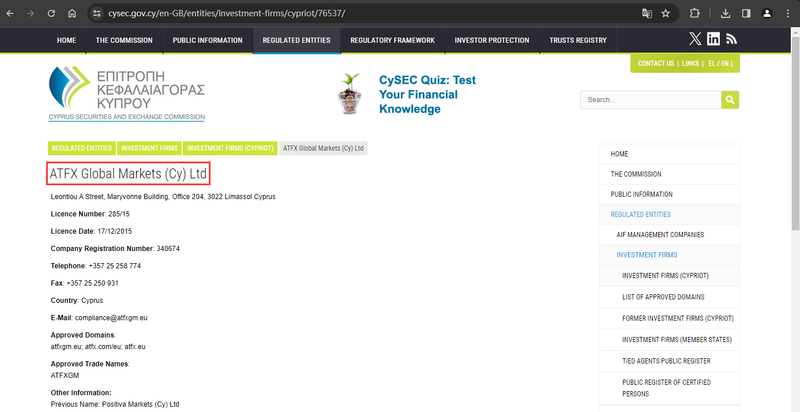Screen dimensions: 800x412
Task: Click the Fax +357 25 250 931 line
Action: pyautogui.click(x=85, y=284)
